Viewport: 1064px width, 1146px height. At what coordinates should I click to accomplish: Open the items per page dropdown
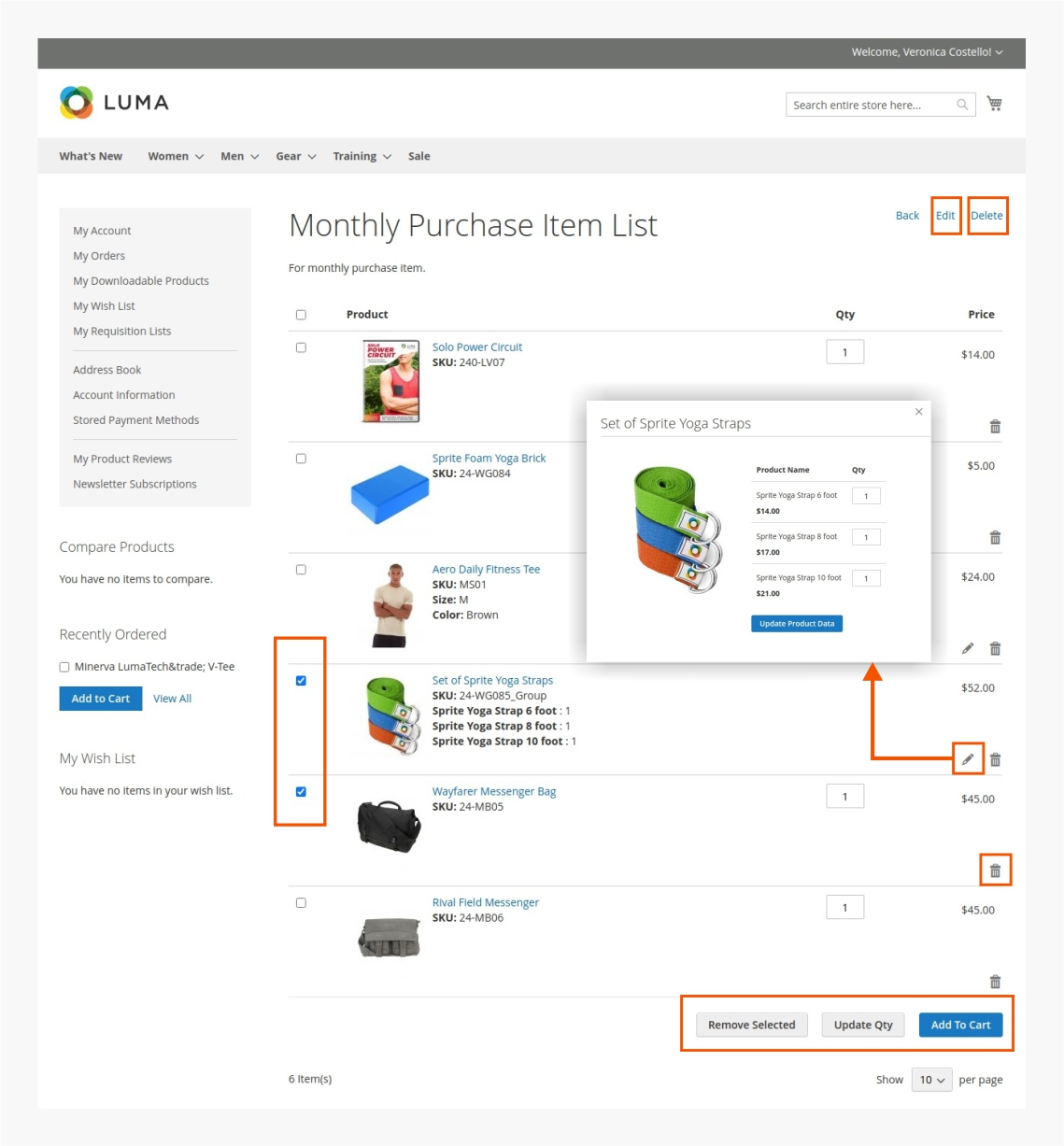pos(931,1080)
